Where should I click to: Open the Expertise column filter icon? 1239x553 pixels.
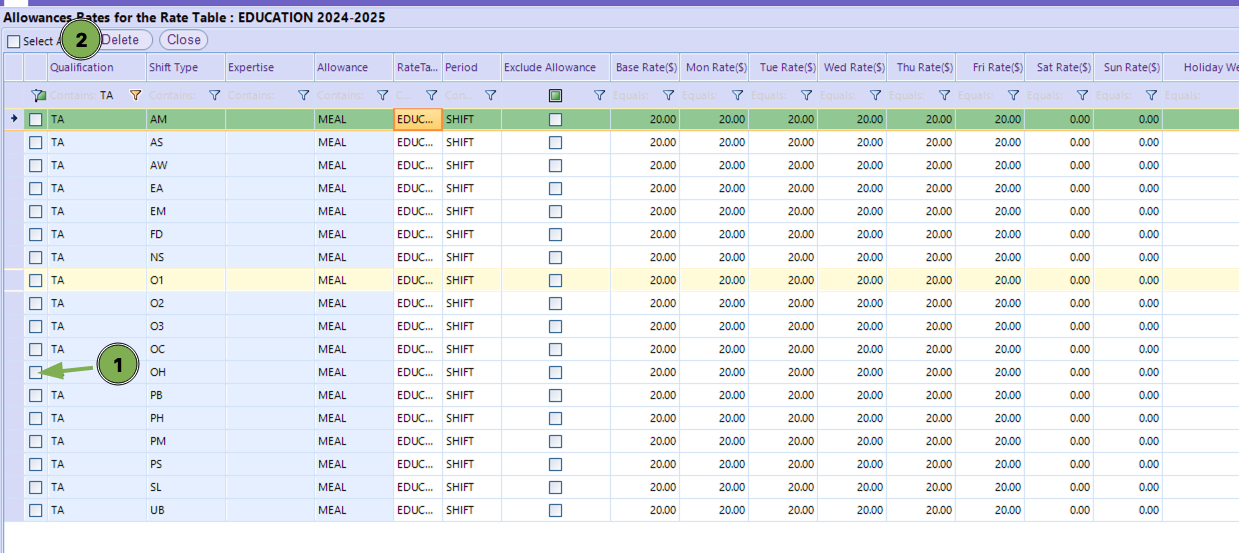pos(304,96)
